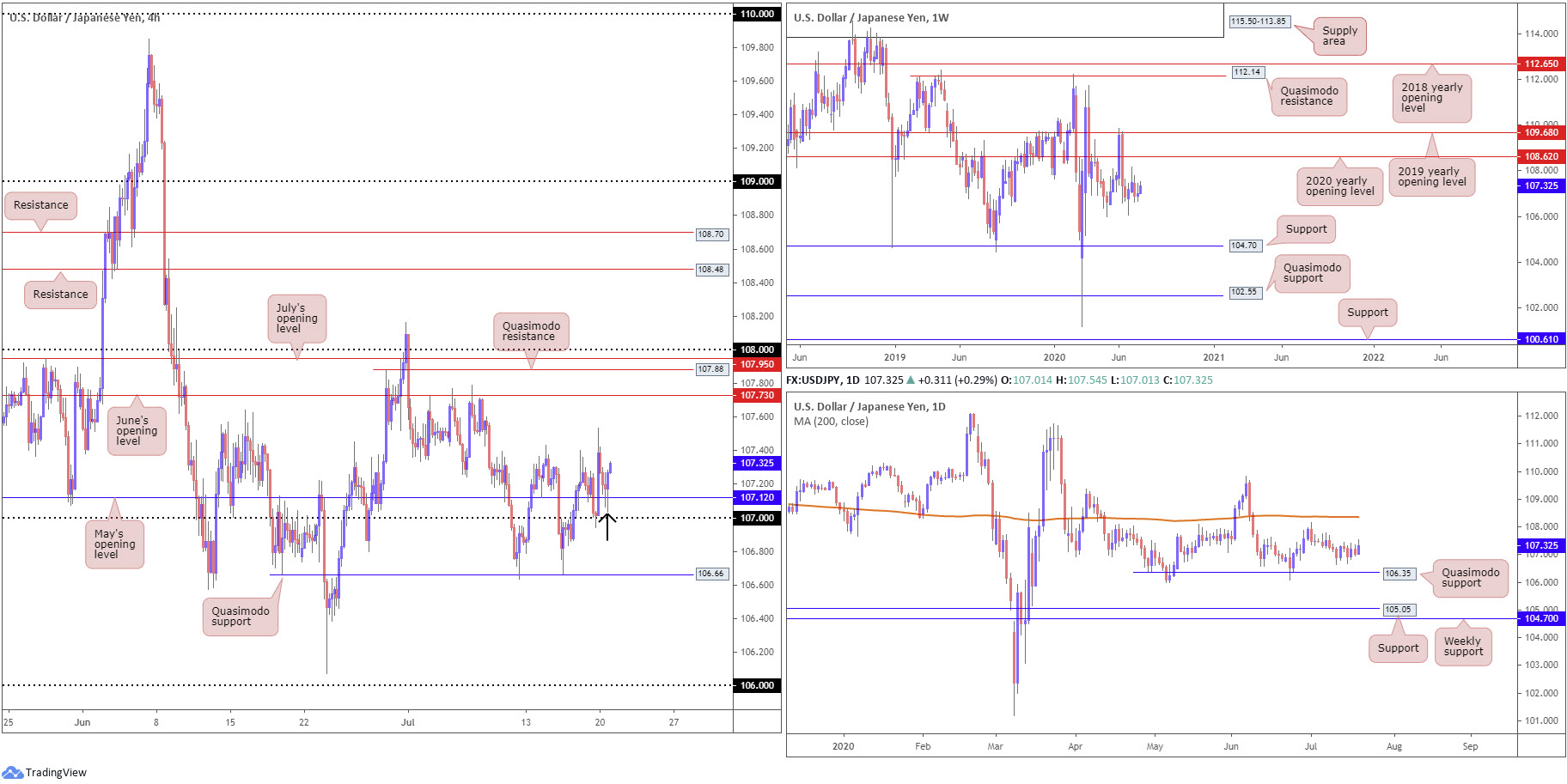Click the Resistance callout below 108.48 line
Screen dimensions: 1567x784
point(60,294)
